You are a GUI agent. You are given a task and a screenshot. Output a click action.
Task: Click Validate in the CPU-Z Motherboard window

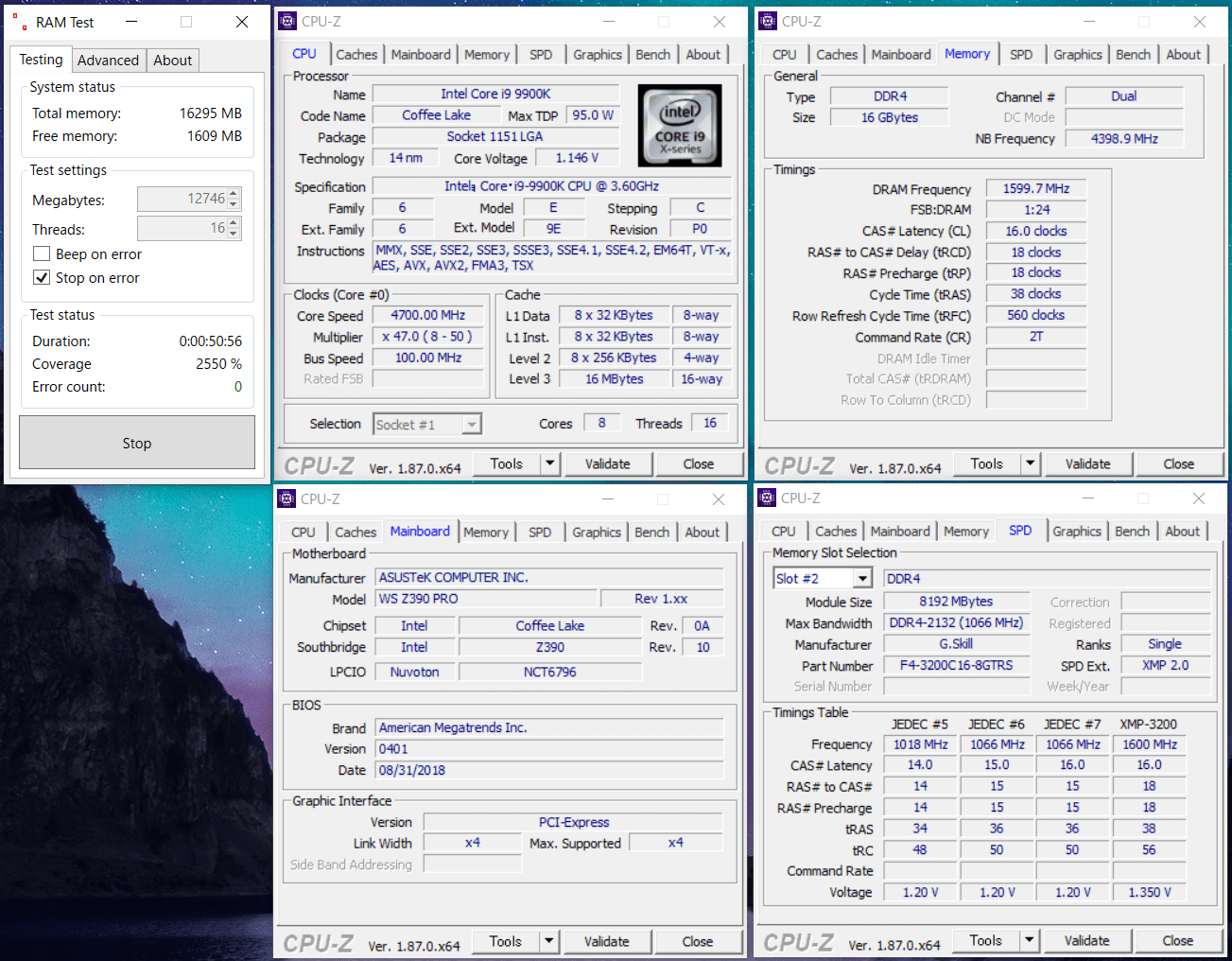(607, 941)
